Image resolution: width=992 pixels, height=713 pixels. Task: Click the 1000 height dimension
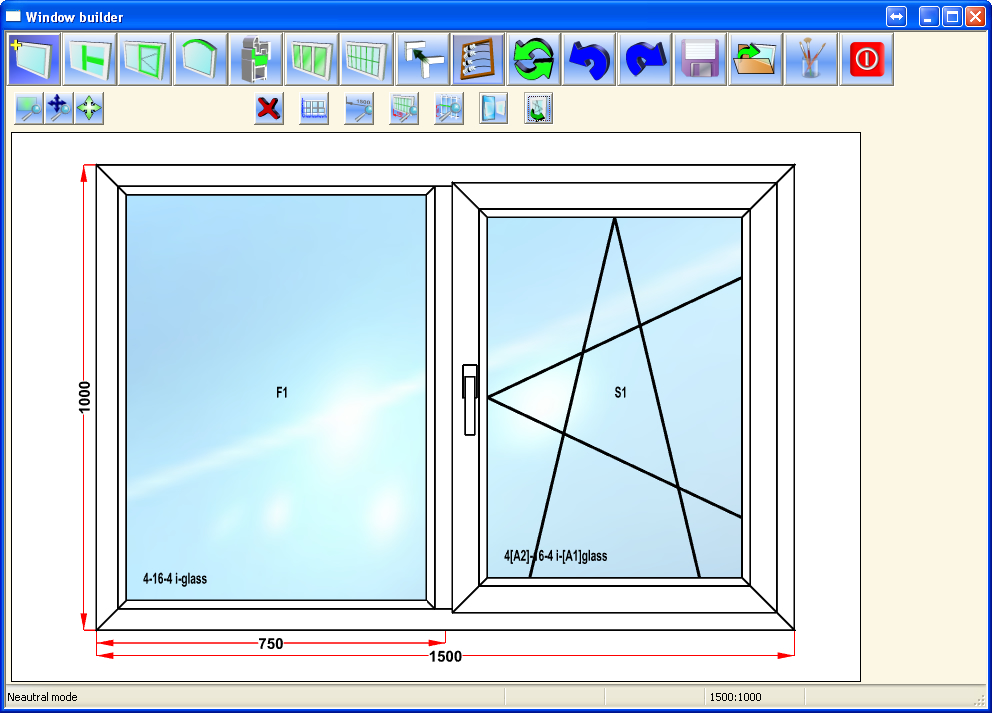[x=85, y=397]
